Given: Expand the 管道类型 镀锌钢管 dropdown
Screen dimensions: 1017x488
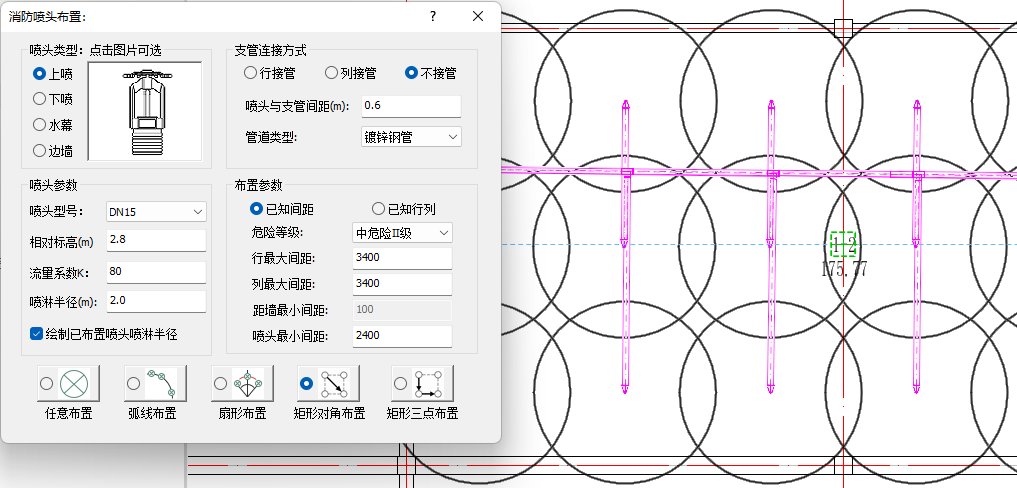Looking at the screenshot, I should tap(411, 136).
